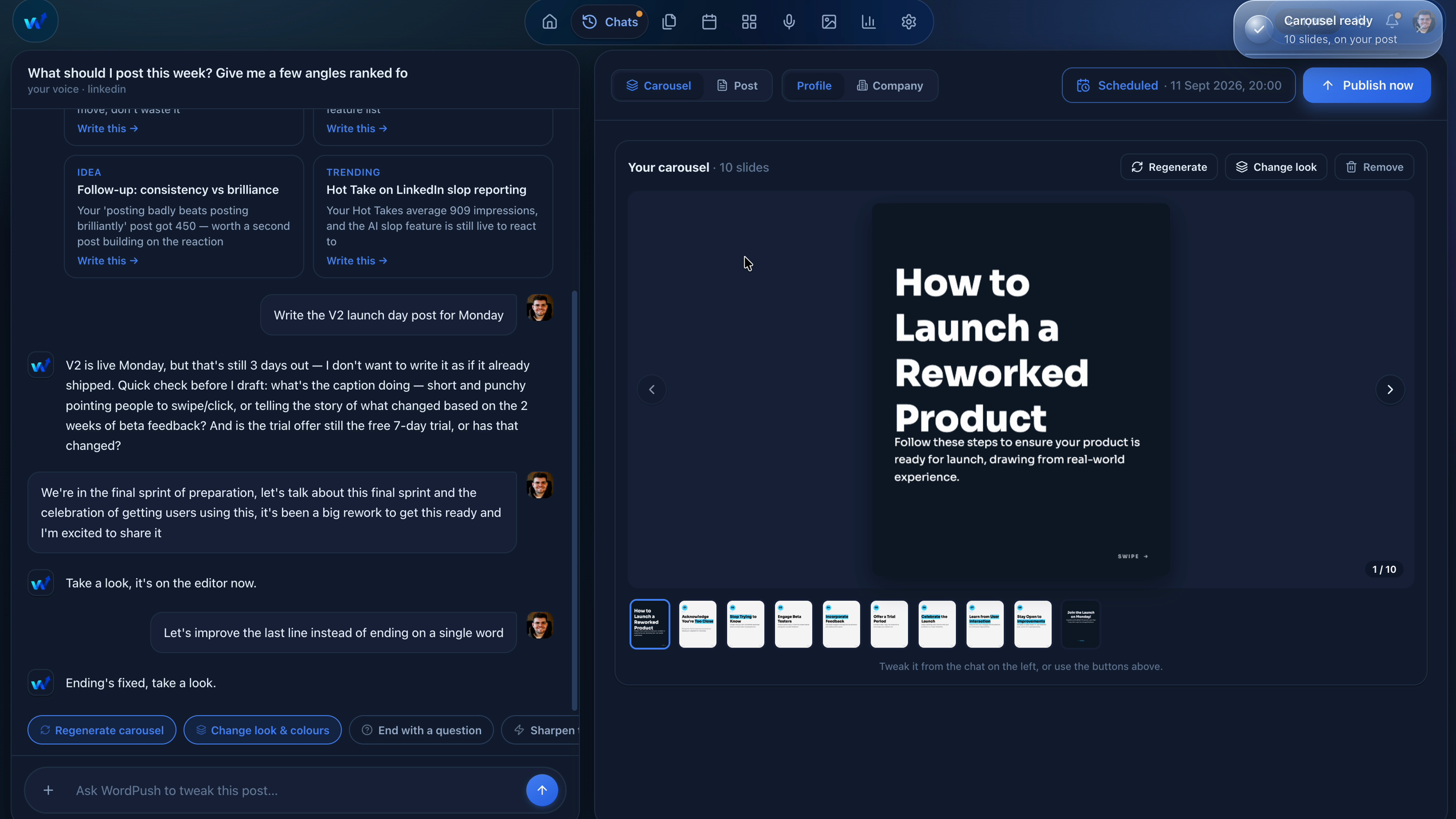The image size is (1456, 819).
Task: Open the home icon in top navigation
Action: 550,22
